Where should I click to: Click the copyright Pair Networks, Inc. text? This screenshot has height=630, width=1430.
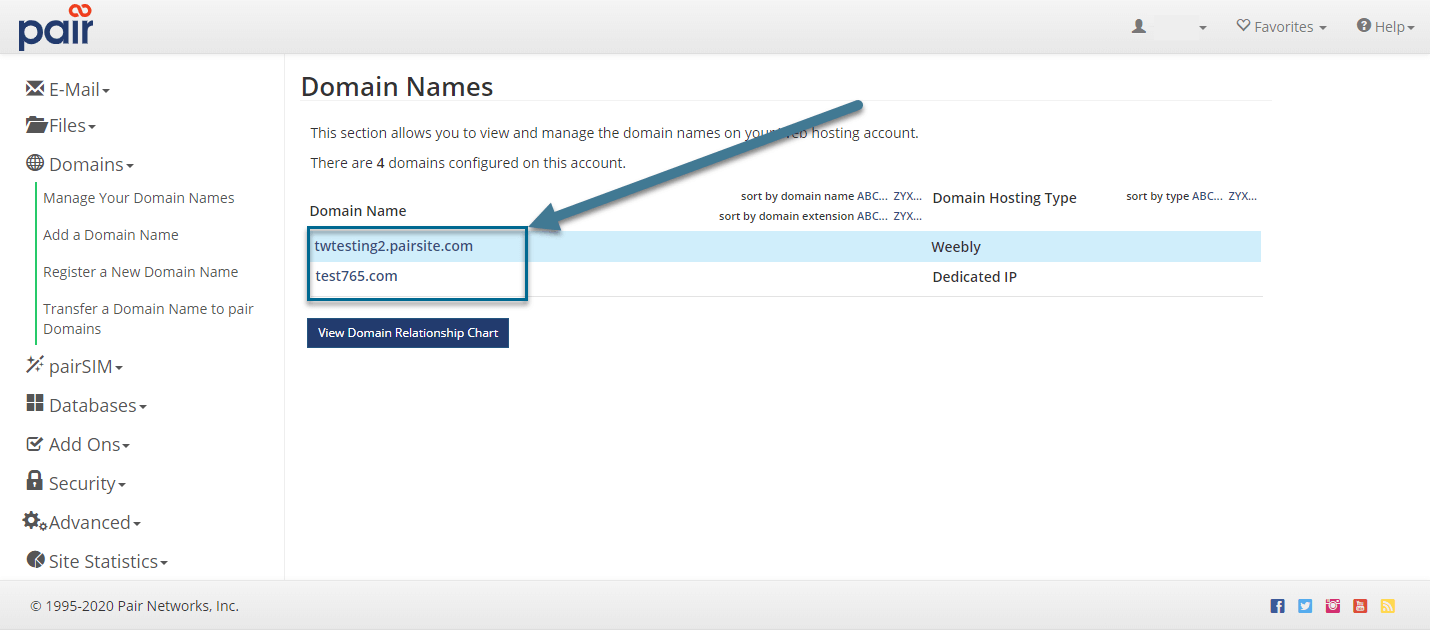[135, 606]
